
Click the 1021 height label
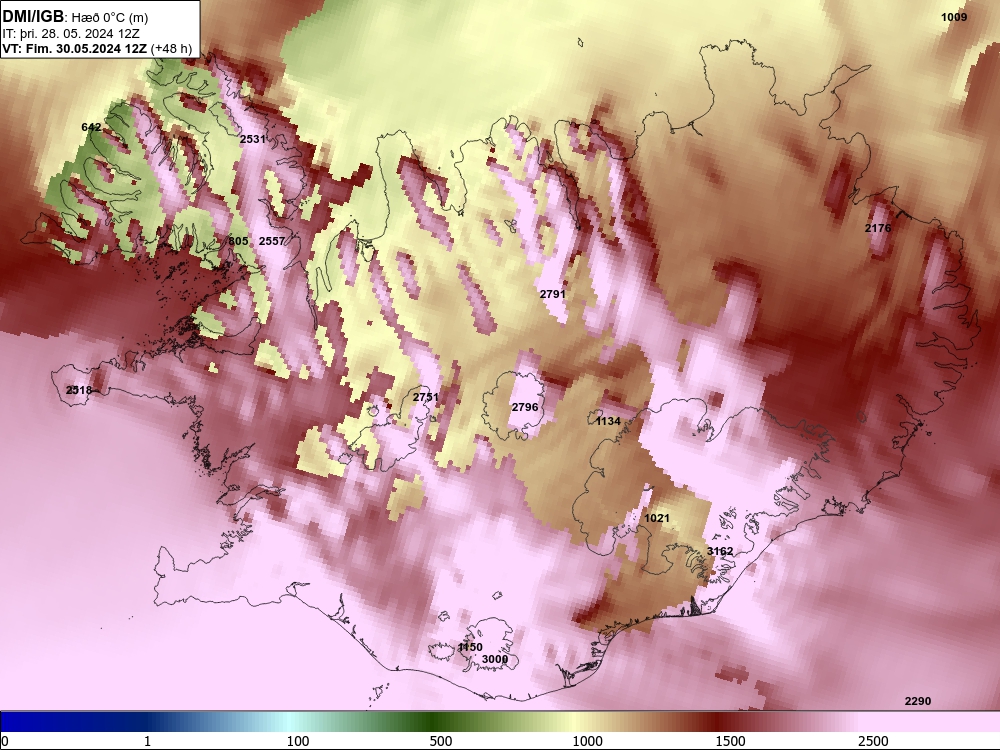tap(657, 518)
